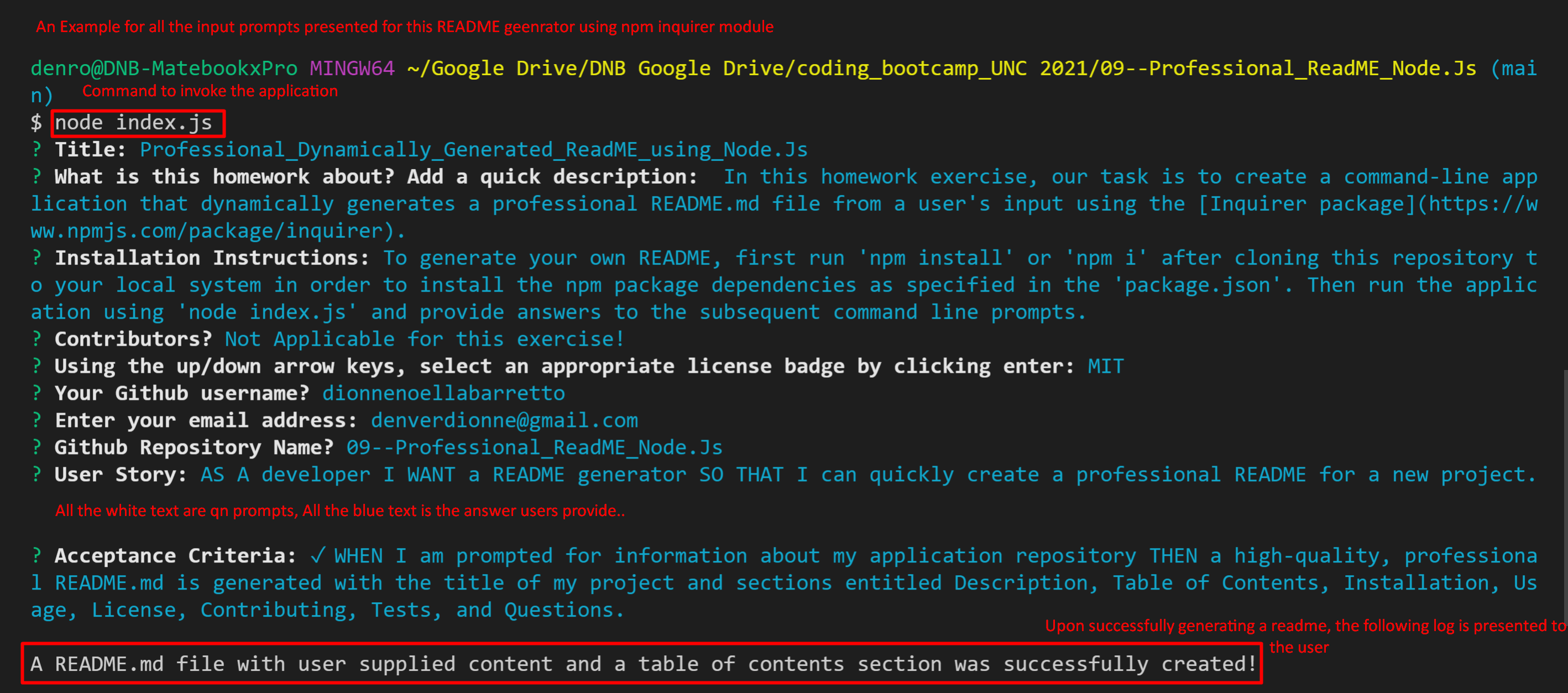Click the README successfully created log message
Screen dimensions: 1568x693
(642, 664)
